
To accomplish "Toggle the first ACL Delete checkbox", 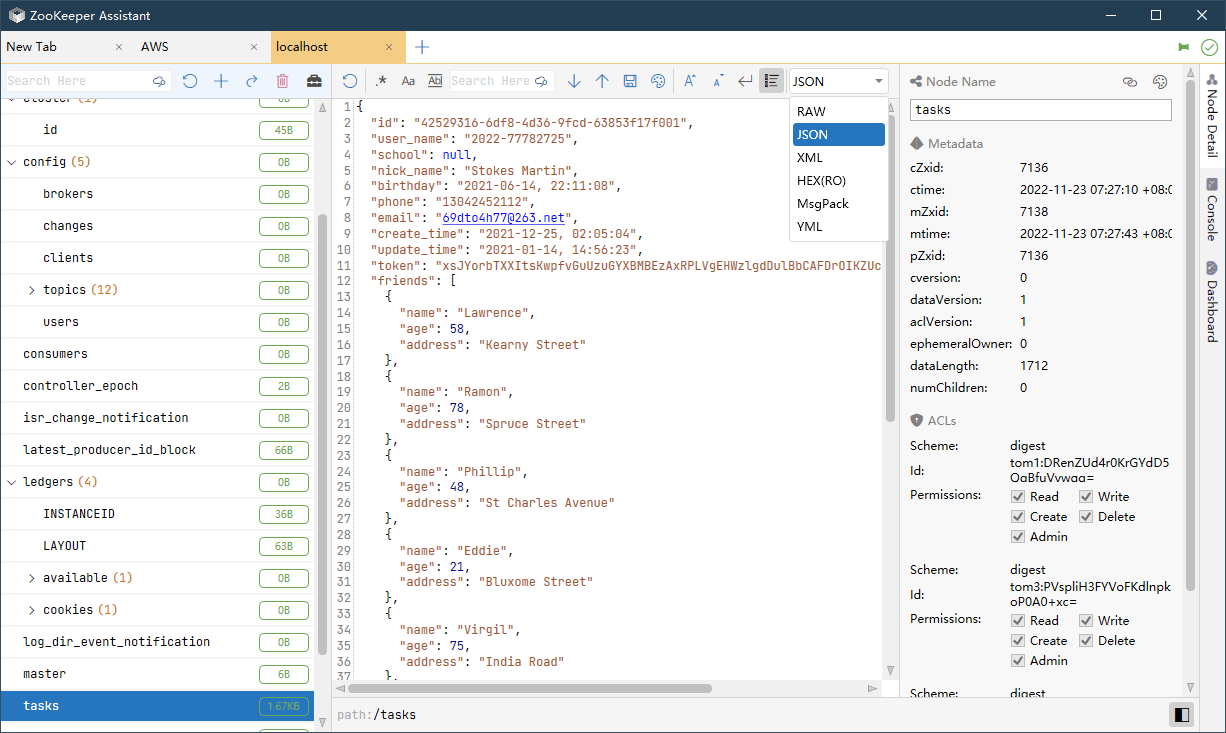I will (1086, 517).
